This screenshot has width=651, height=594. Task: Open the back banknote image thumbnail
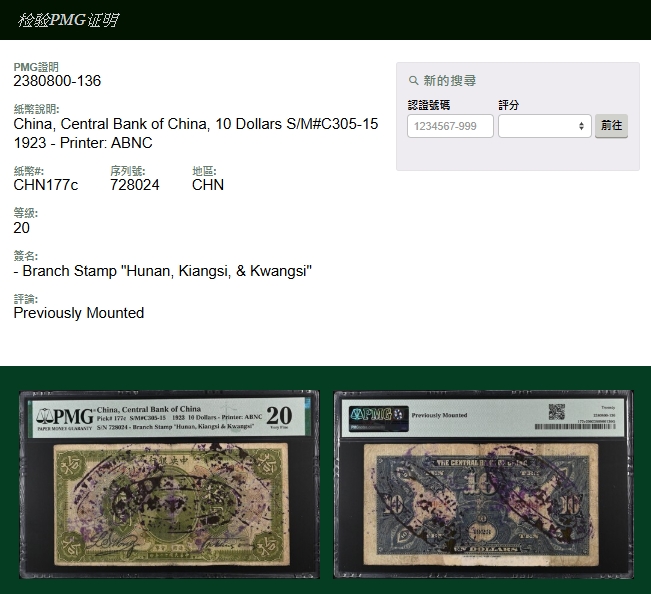(x=481, y=484)
